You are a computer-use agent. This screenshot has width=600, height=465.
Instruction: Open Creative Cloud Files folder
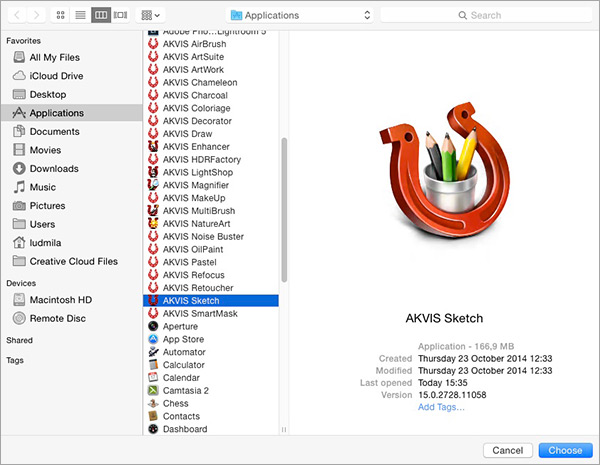(x=72, y=261)
